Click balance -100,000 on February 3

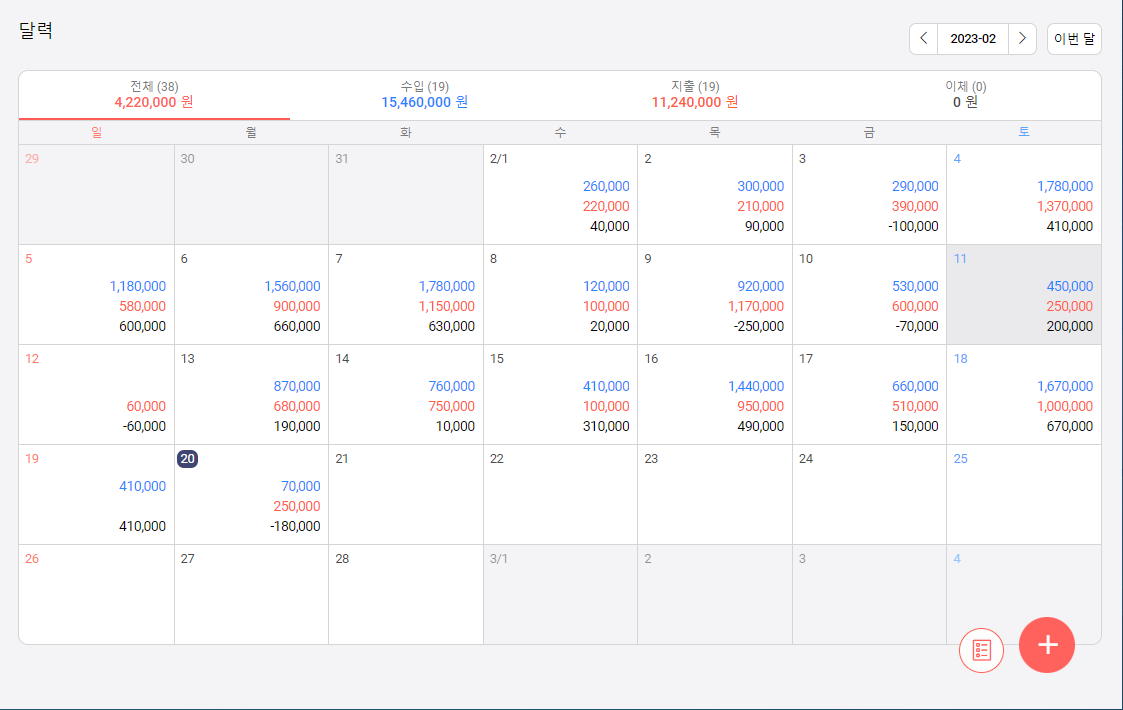[913, 226]
